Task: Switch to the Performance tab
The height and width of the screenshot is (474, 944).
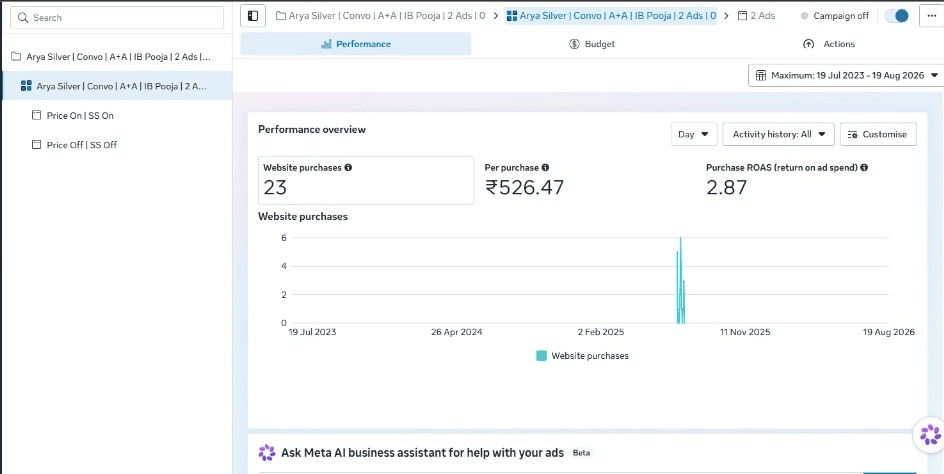Action: pyautogui.click(x=356, y=44)
